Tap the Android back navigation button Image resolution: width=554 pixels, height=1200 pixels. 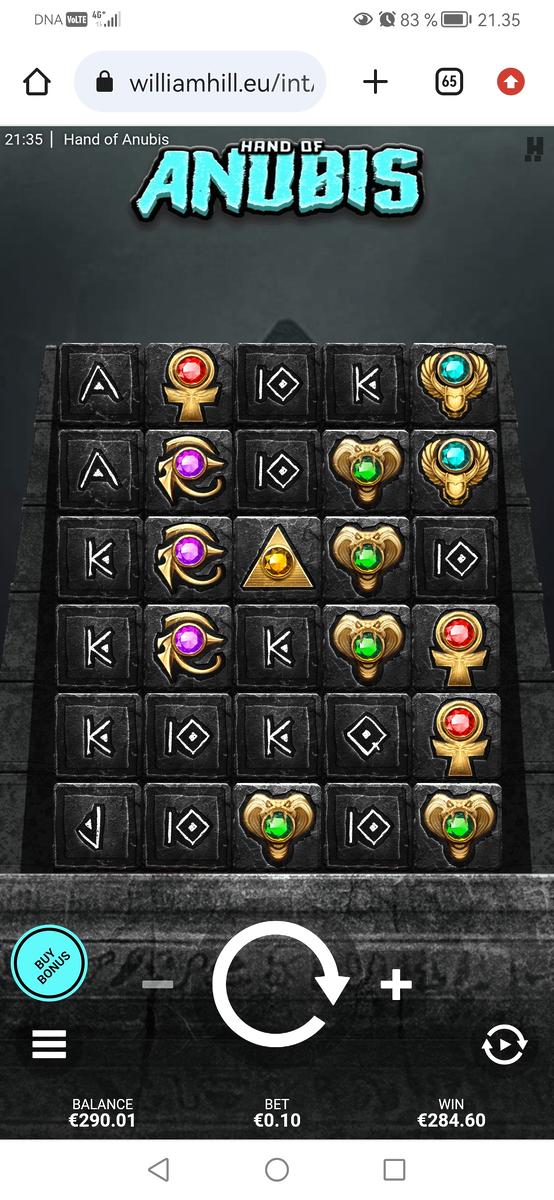click(158, 1168)
